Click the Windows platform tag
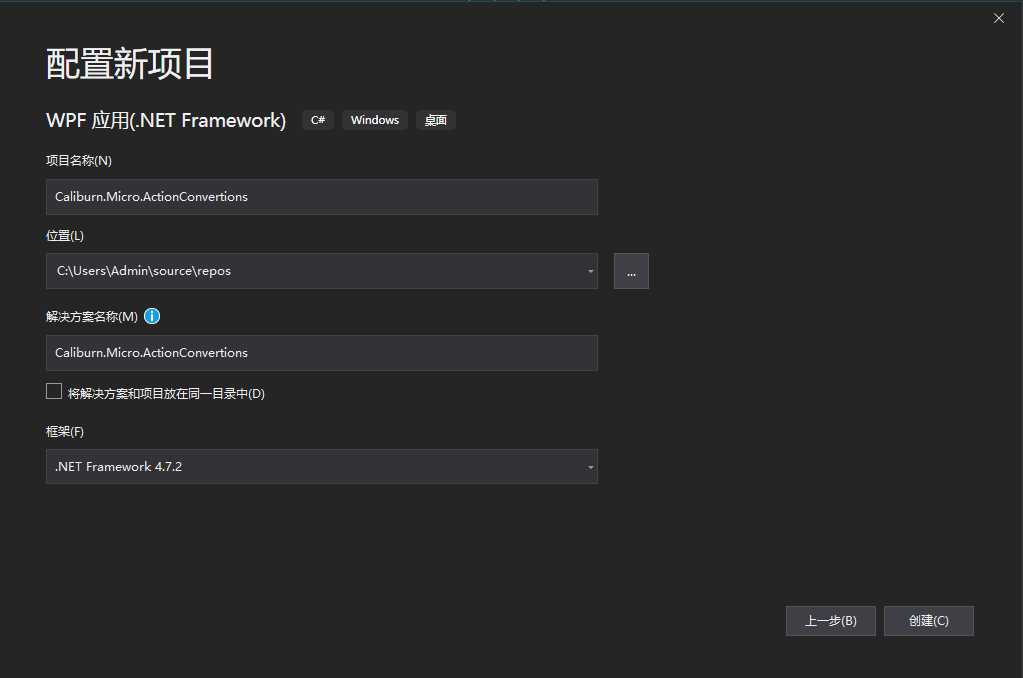Image resolution: width=1023 pixels, height=678 pixels. coord(374,120)
